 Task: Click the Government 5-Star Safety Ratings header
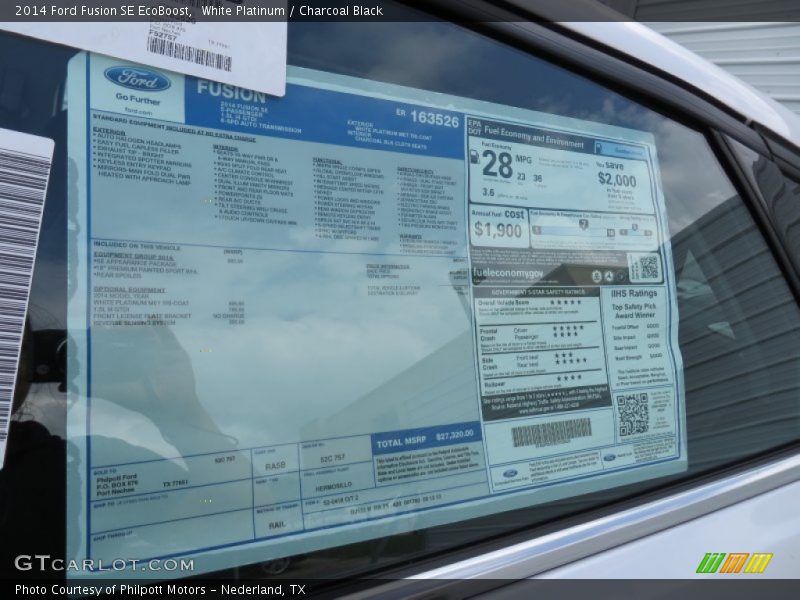click(x=538, y=292)
